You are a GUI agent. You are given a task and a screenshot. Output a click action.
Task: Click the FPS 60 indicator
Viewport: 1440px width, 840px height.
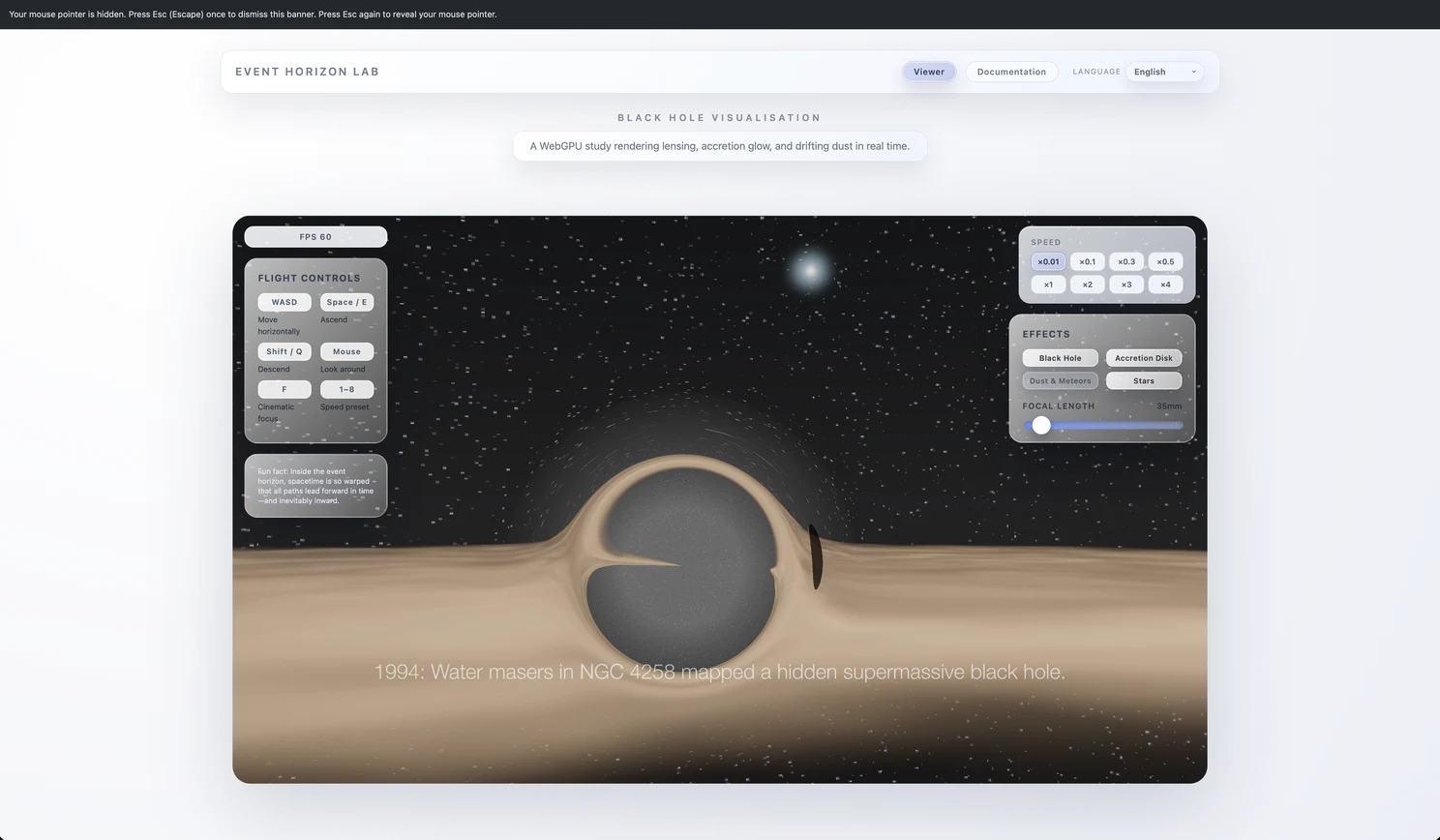pos(315,236)
